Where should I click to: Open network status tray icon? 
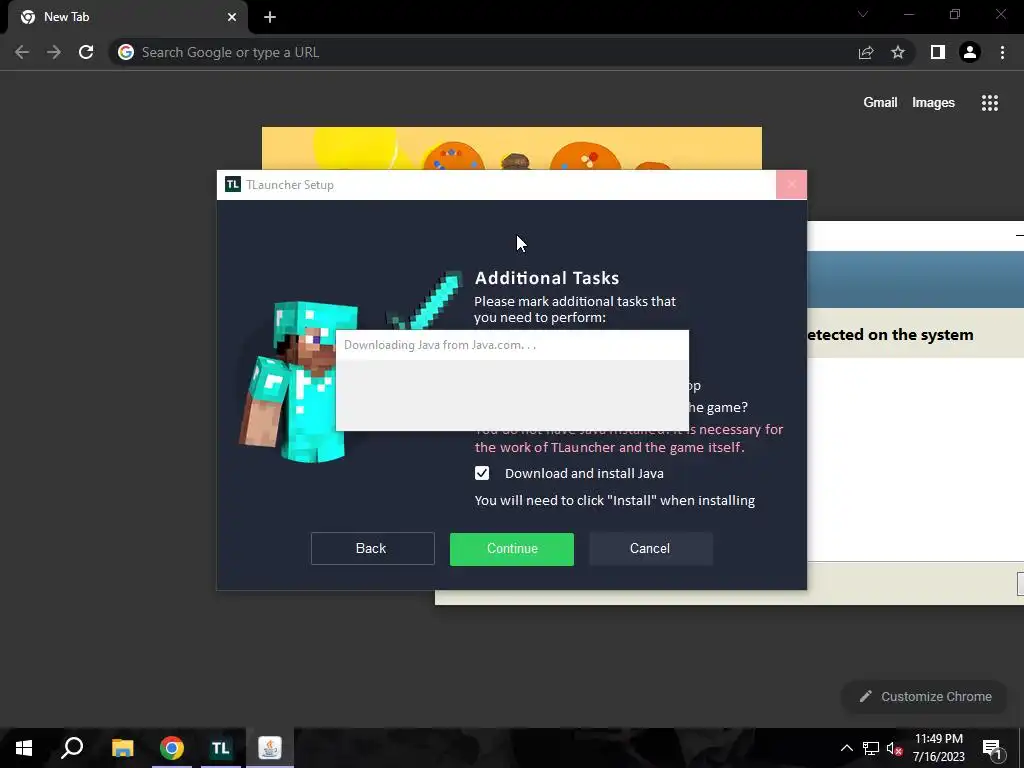point(871,748)
